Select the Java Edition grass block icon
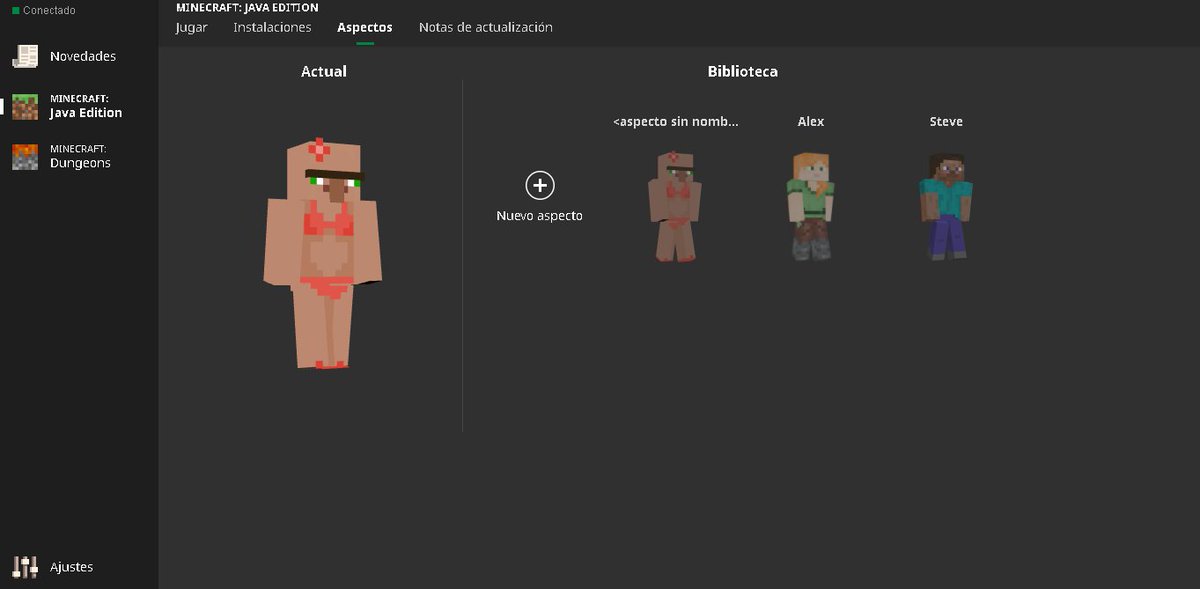The width and height of the screenshot is (1200, 589). (x=24, y=106)
